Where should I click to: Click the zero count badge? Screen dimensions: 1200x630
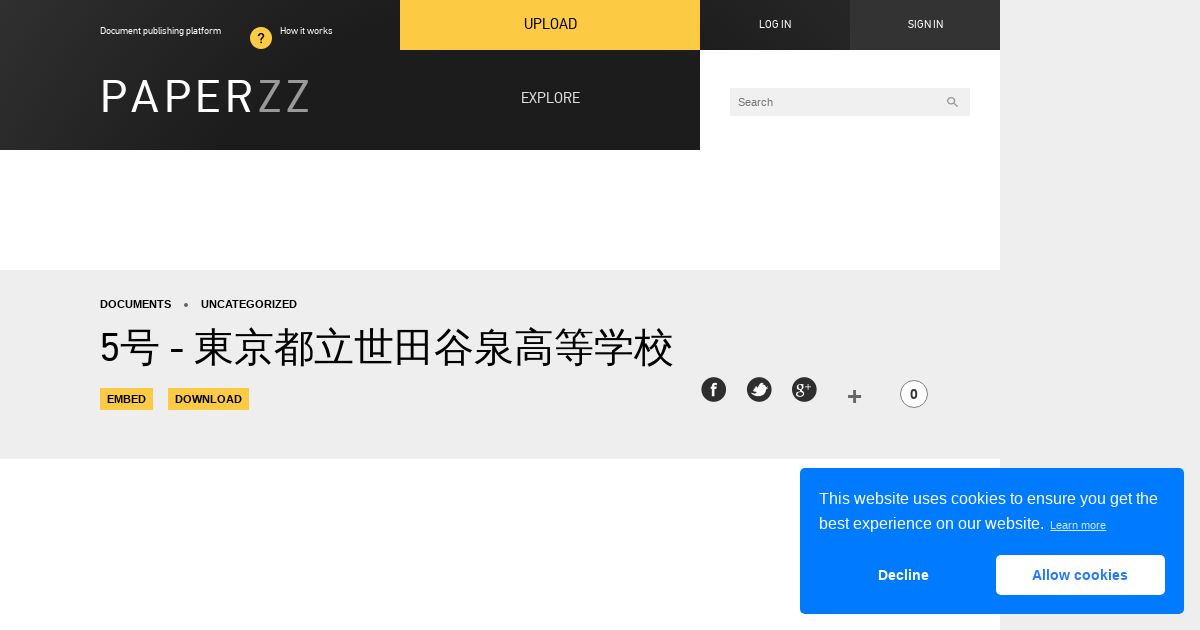point(914,394)
